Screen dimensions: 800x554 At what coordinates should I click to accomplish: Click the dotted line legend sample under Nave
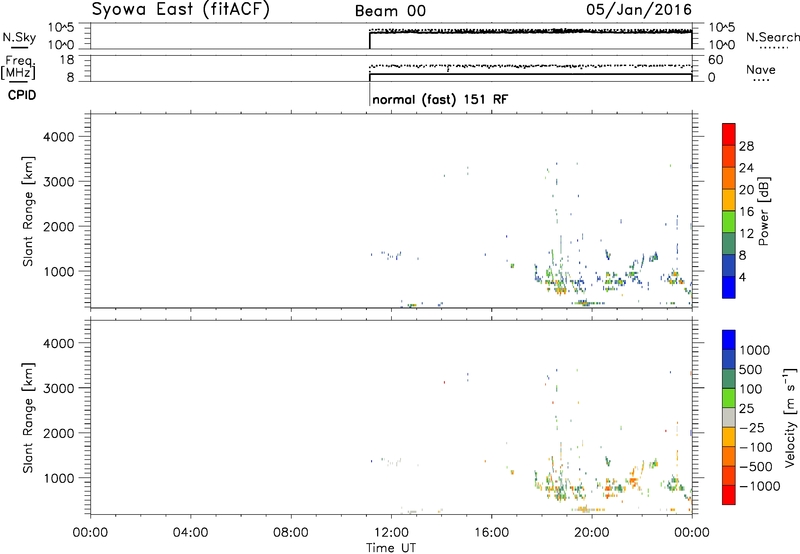point(761,81)
